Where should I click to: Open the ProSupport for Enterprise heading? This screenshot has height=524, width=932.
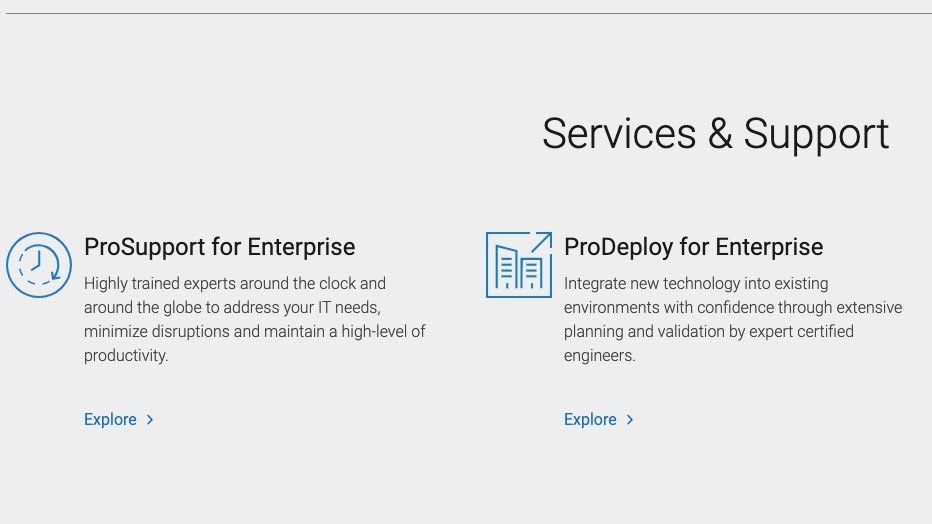(219, 247)
